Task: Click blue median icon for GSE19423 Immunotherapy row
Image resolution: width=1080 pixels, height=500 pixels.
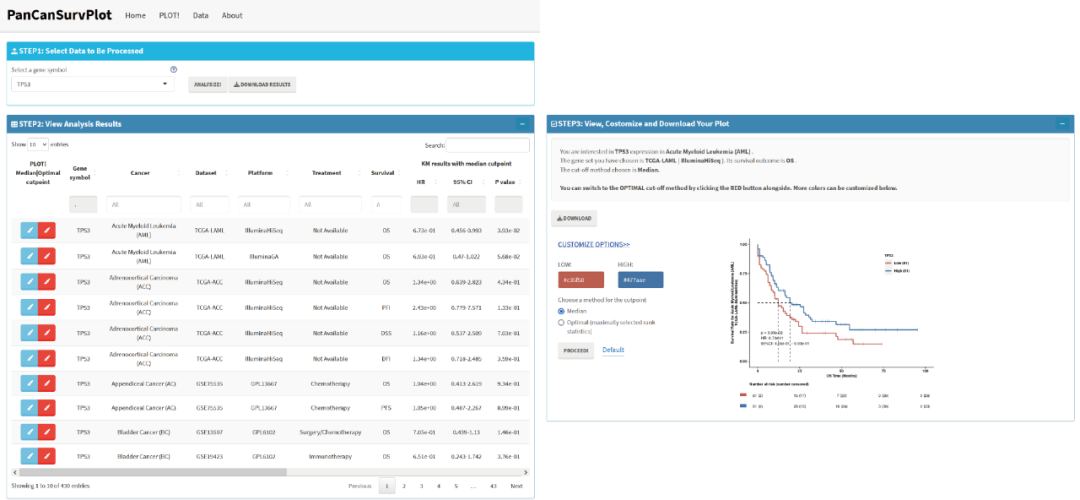Action: pyautogui.click(x=29, y=456)
